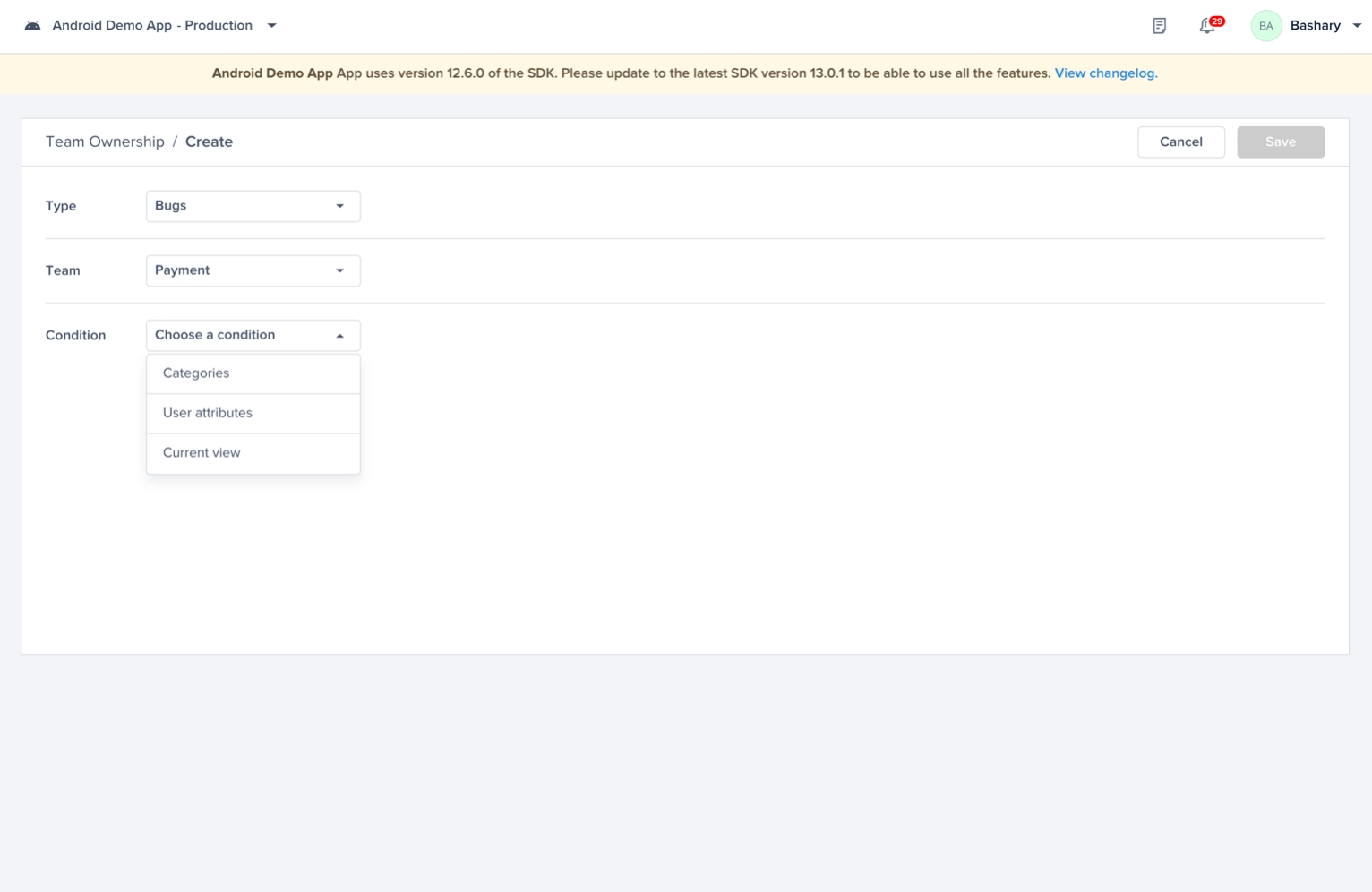Click the Android robot app icon

pos(32,26)
